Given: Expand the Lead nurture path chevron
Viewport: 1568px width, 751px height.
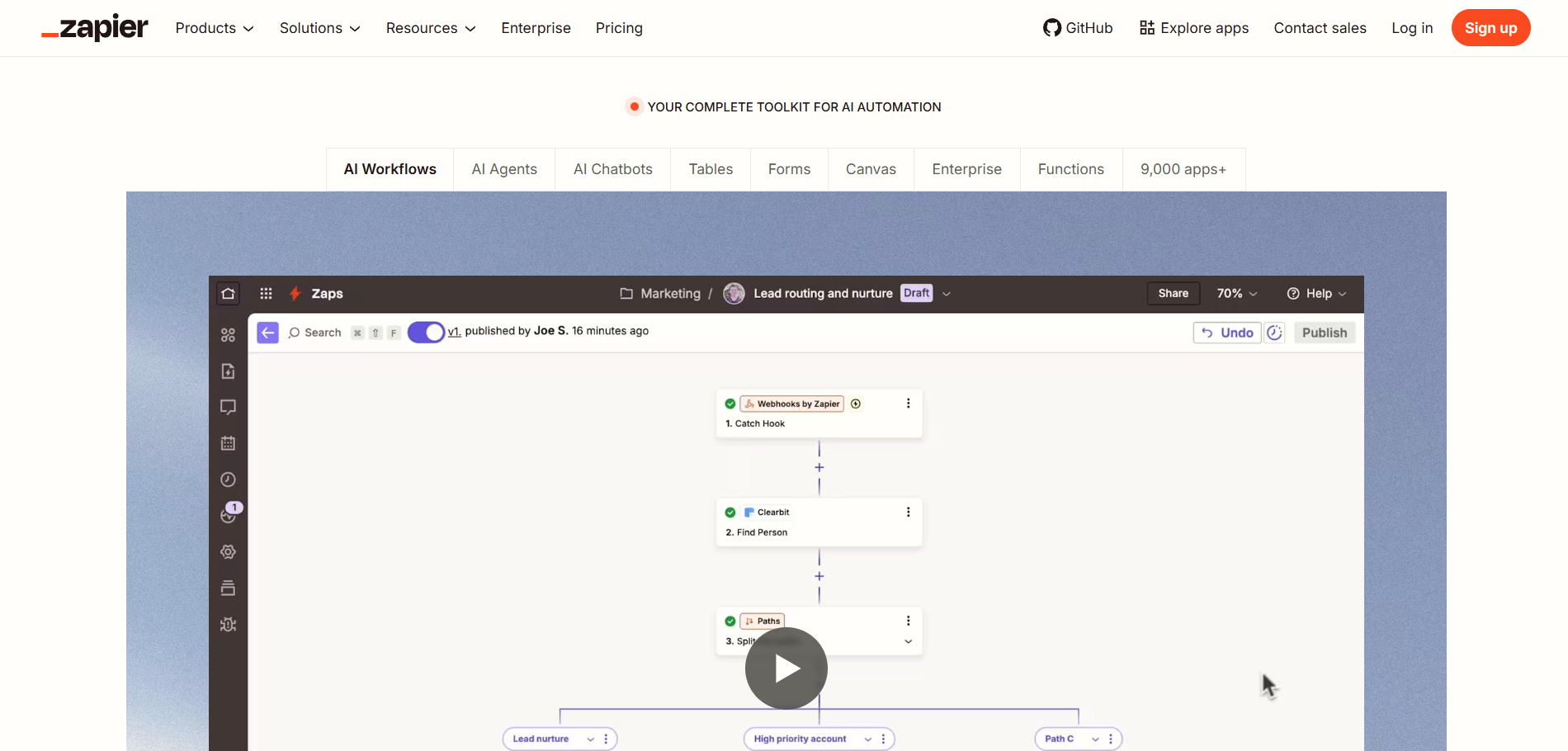Looking at the screenshot, I should pos(590,739).
